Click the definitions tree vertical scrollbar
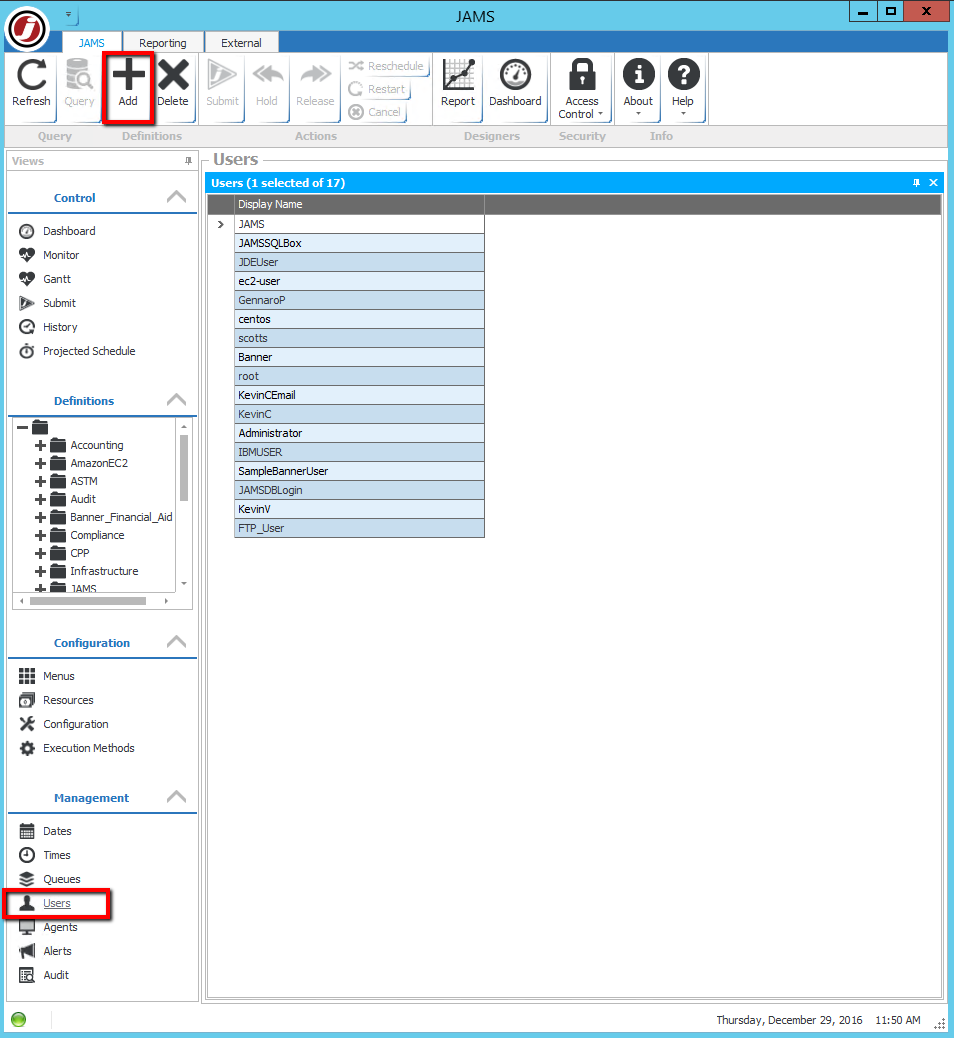Image resolution: width=954 pixels, height=1038 pixels. (x=183, y=468)
